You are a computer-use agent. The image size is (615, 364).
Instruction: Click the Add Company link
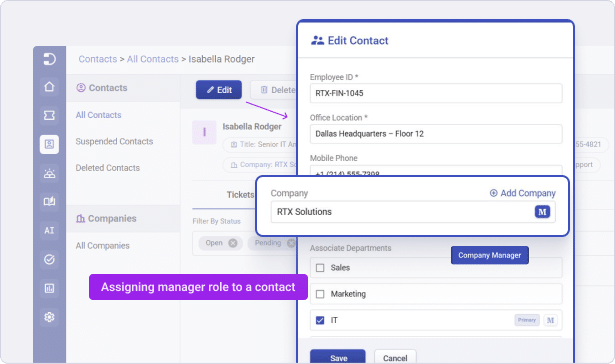[523, 193]
